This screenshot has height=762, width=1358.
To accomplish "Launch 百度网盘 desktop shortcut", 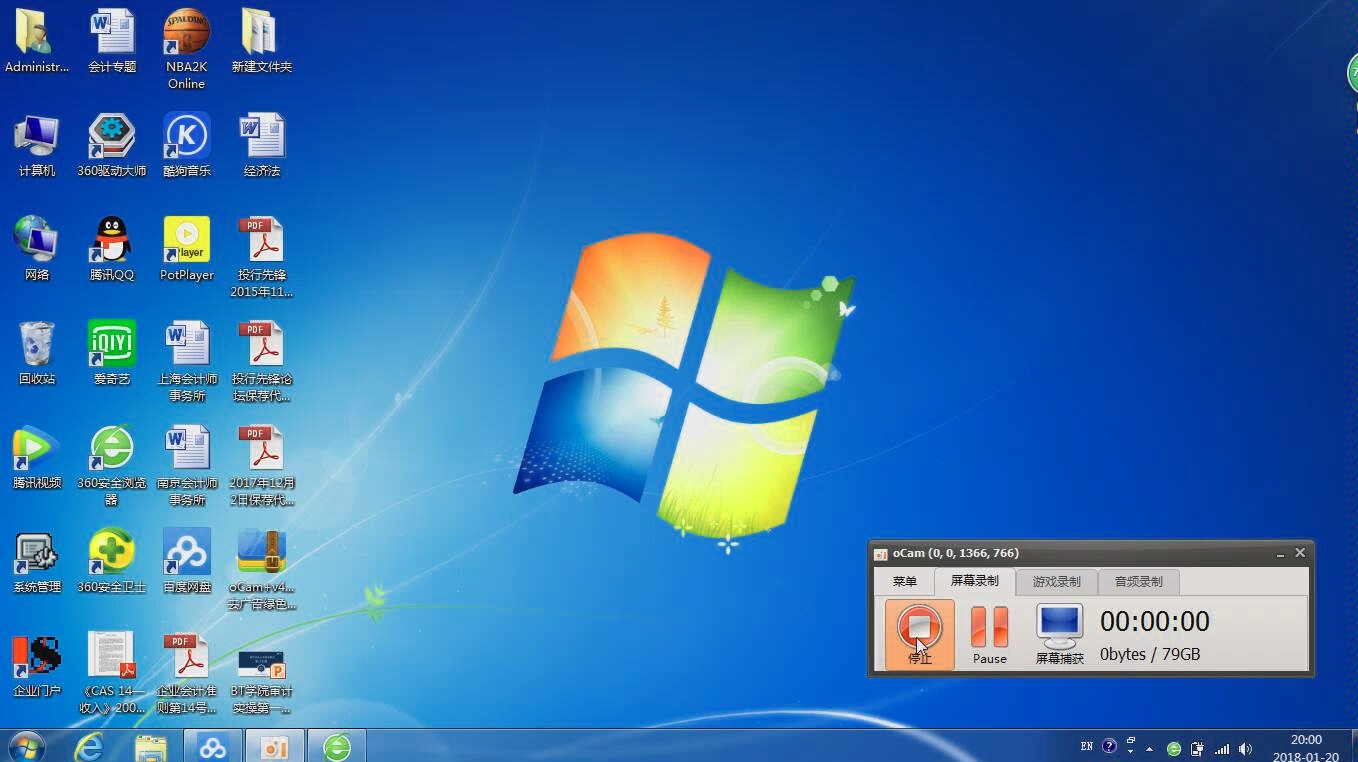I will click(186, 561).
